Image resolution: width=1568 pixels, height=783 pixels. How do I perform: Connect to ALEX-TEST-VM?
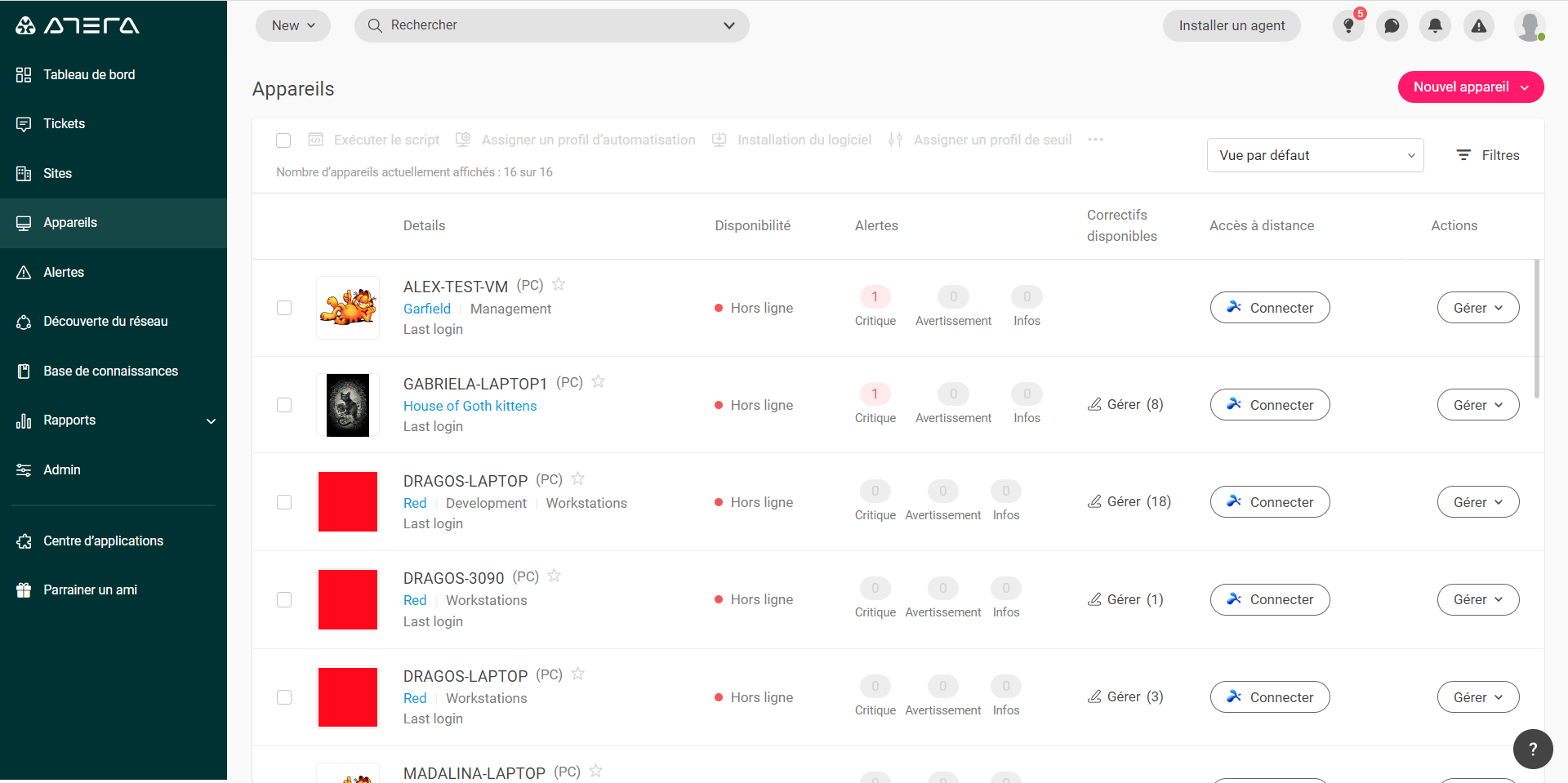tap(1270, 308)
